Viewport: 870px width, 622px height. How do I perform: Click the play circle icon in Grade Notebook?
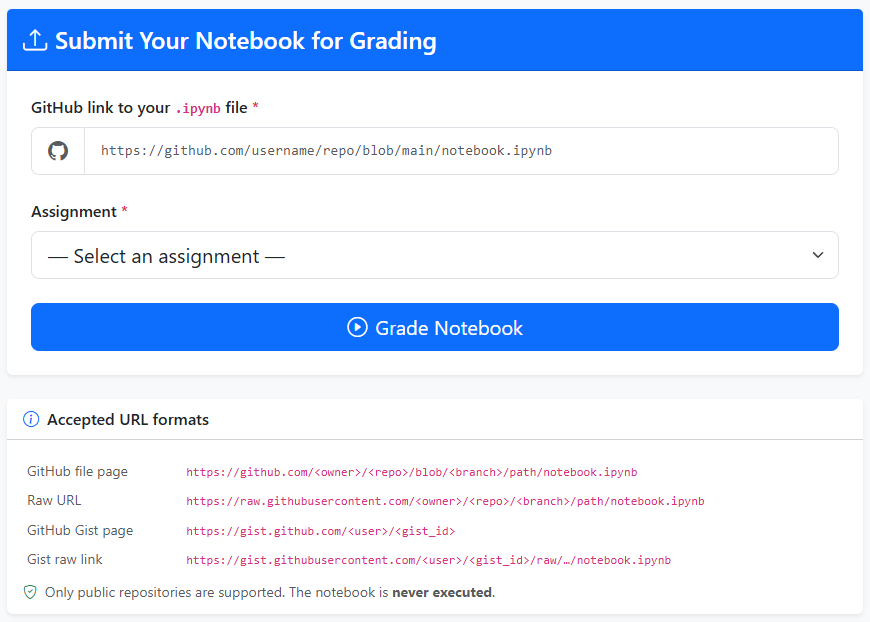point(357,327)
